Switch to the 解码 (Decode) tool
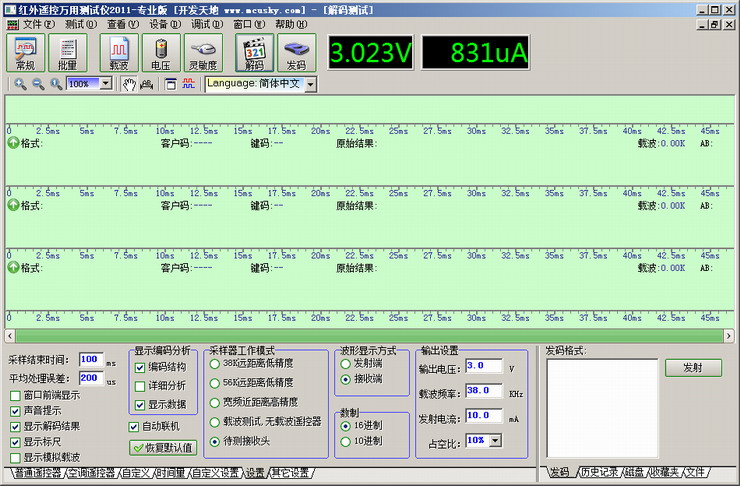Screen dimensions: 740x486 pos(255,53)
